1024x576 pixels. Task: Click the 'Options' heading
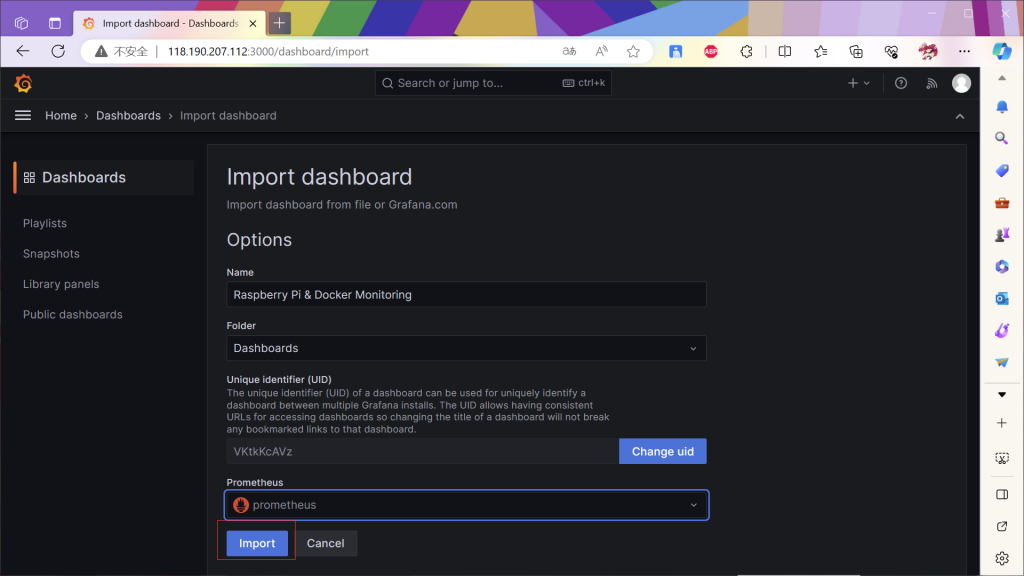click(x=259, y=240)
